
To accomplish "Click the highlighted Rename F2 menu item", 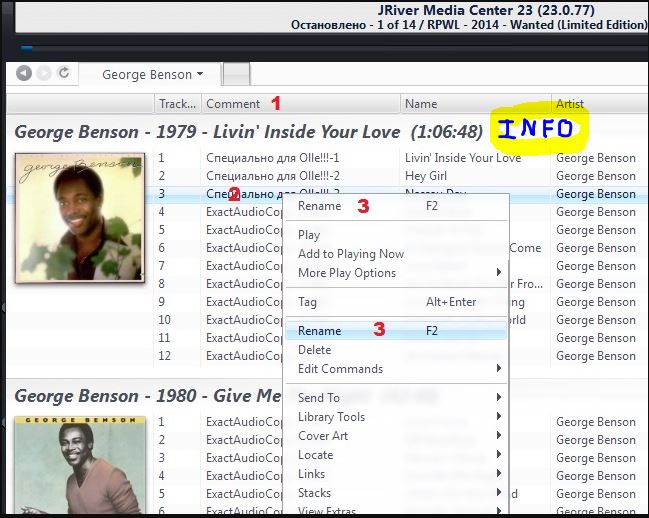I will [x=396, y=331].
